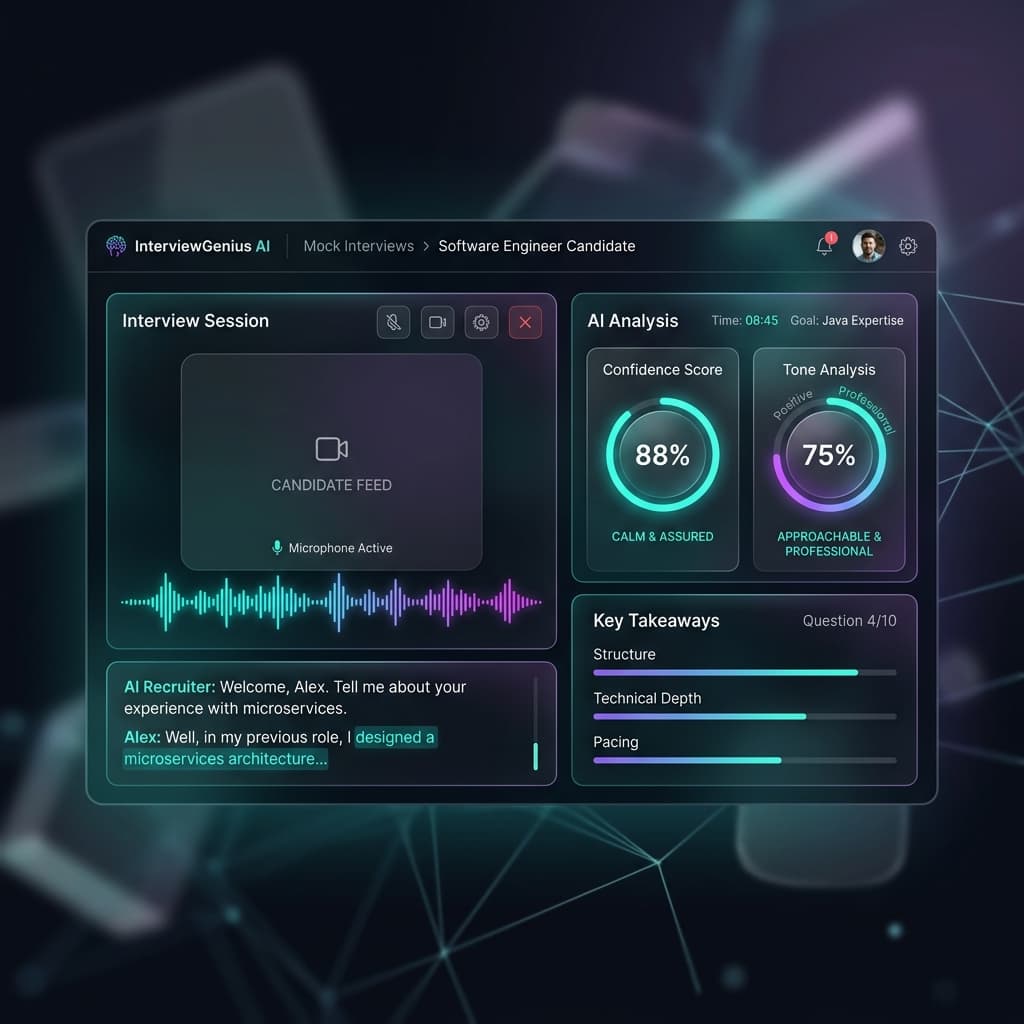
Task: Click the Microphone Active indicator icon
Action: tap(277, 547)
